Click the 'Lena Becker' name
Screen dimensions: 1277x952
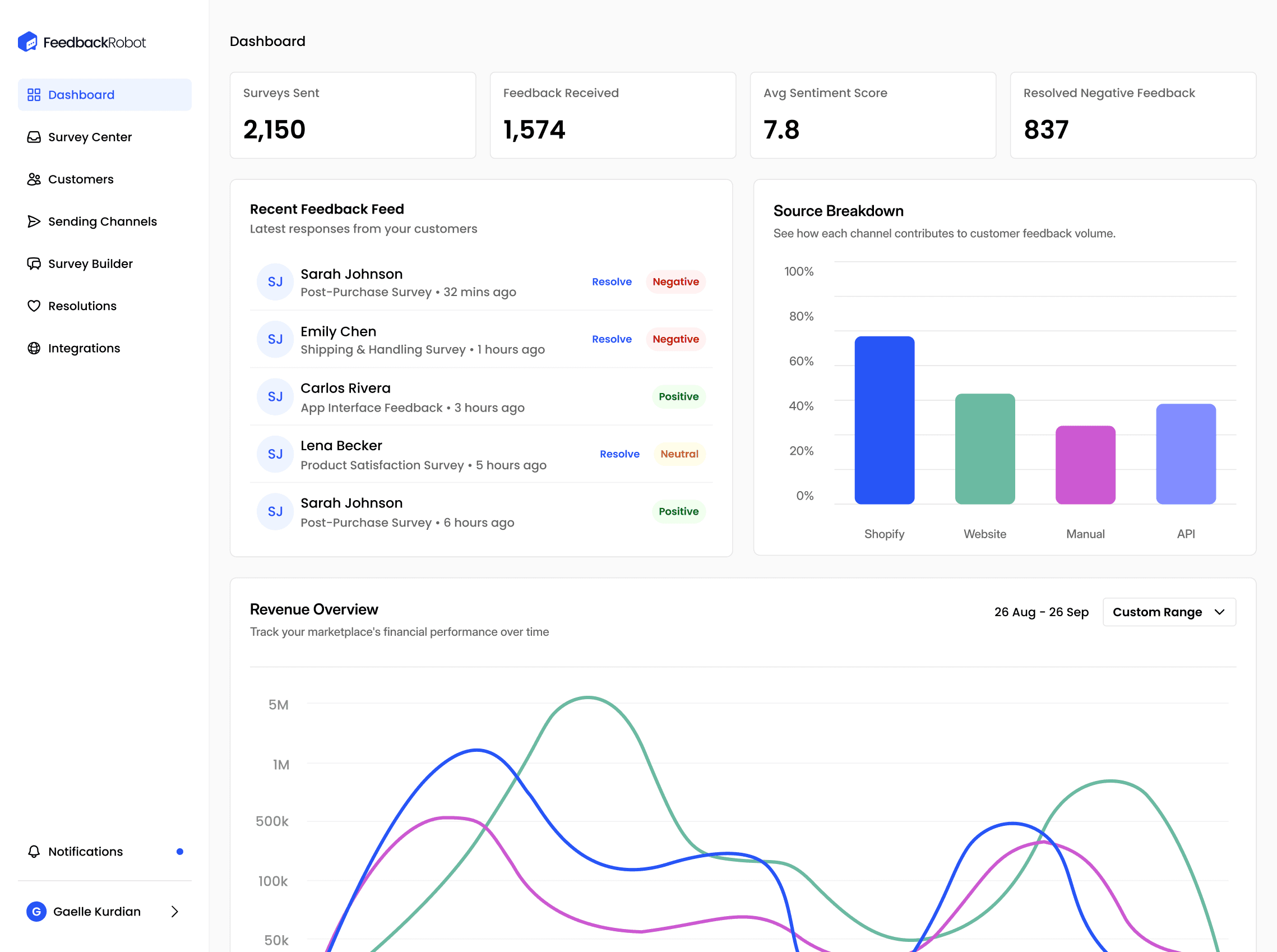341,446
